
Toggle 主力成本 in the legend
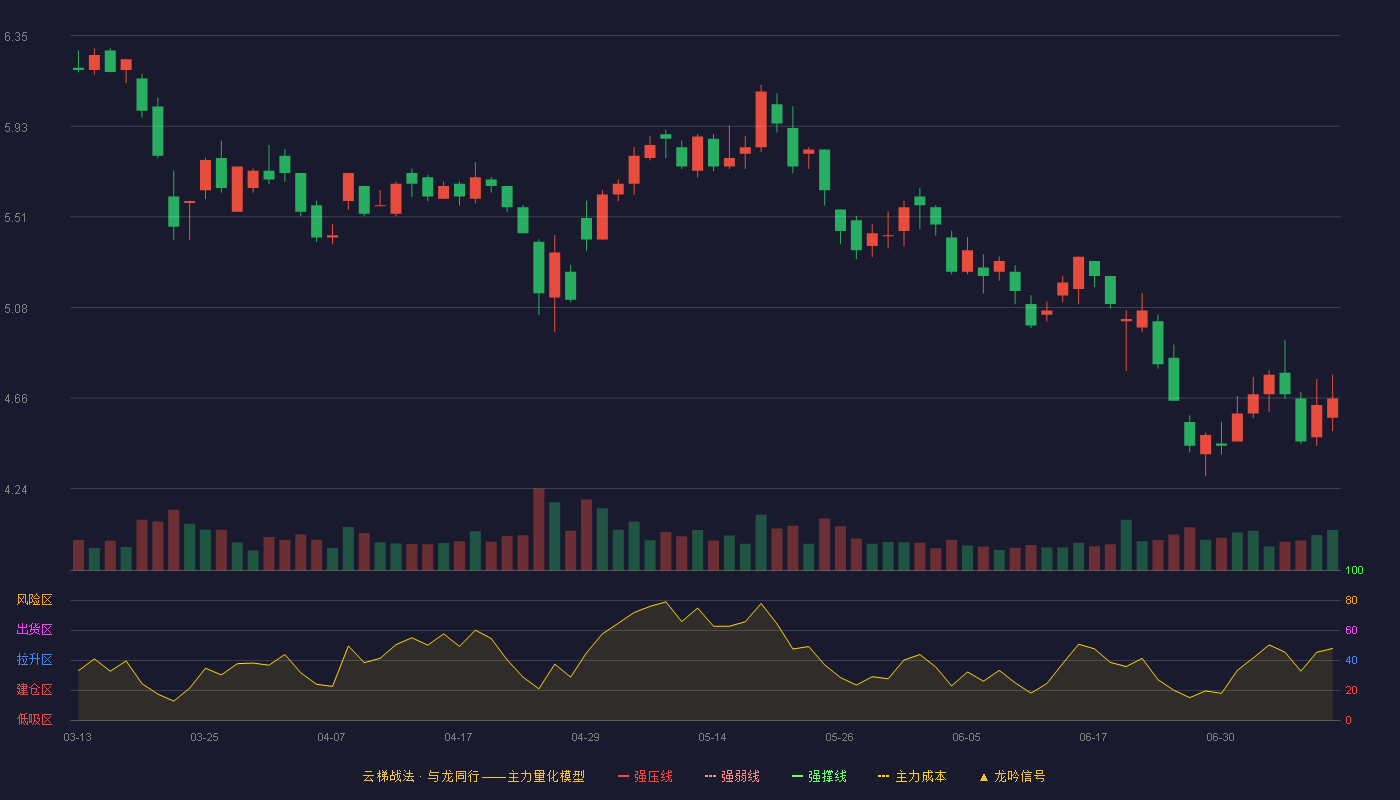(912, 776)
